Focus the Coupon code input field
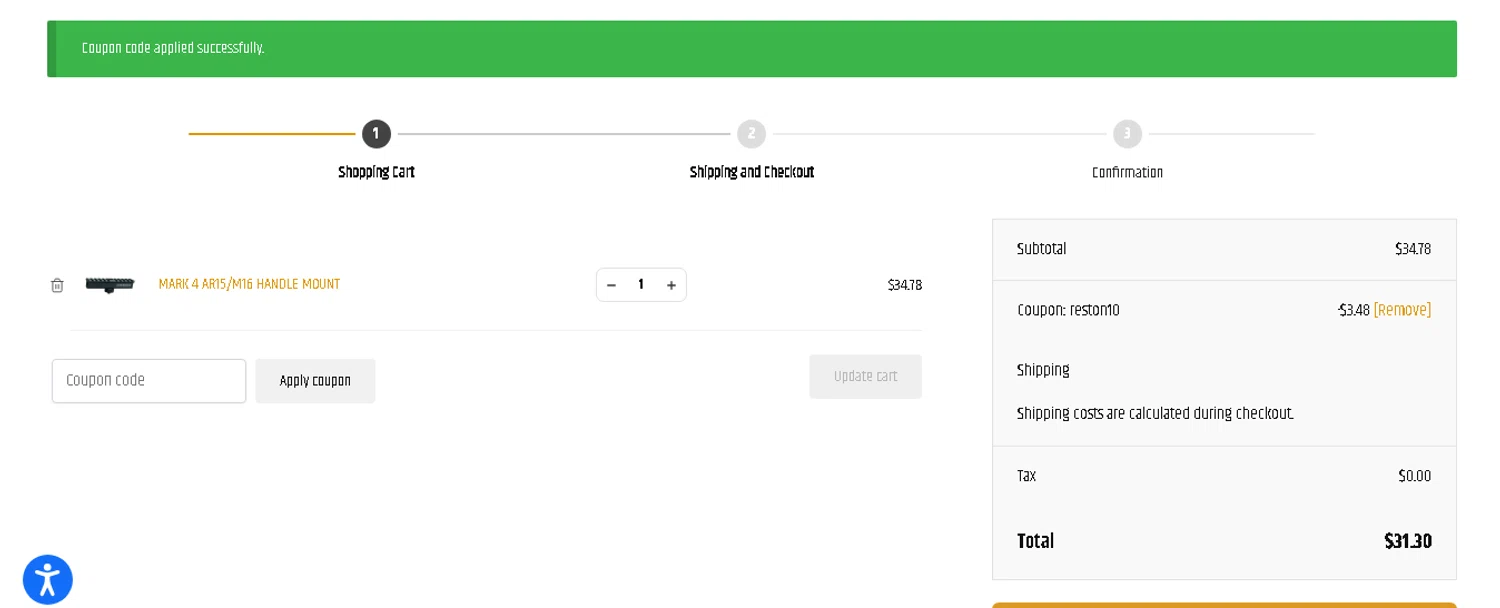Image resolution: width=1500 pixels, height=608 pixels. click(x=149, y=381)
